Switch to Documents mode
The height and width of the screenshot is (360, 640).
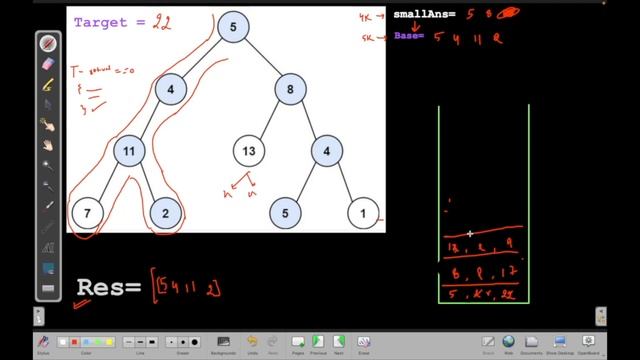point(531,344)
